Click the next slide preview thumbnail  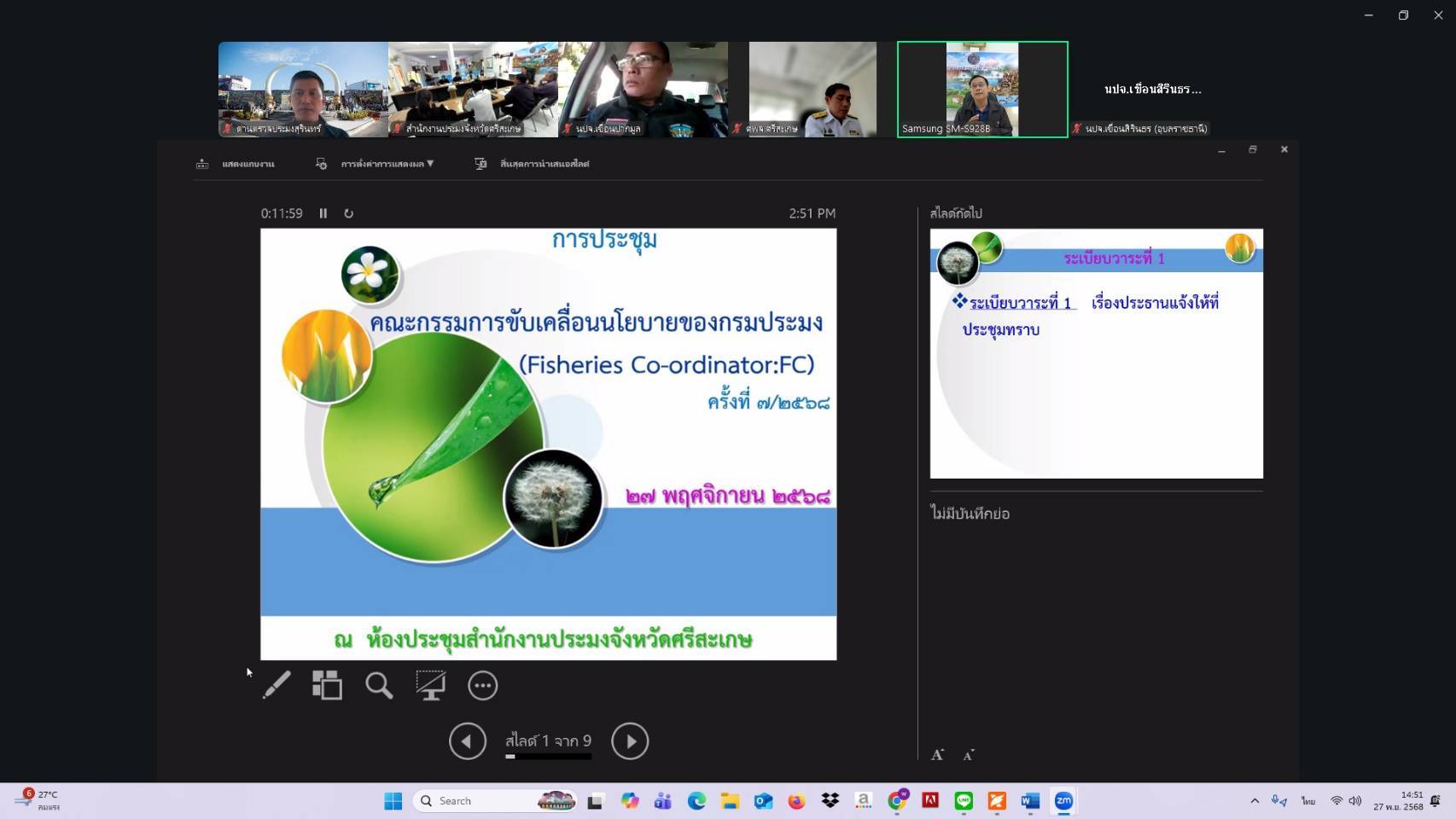pos(1096,353)
